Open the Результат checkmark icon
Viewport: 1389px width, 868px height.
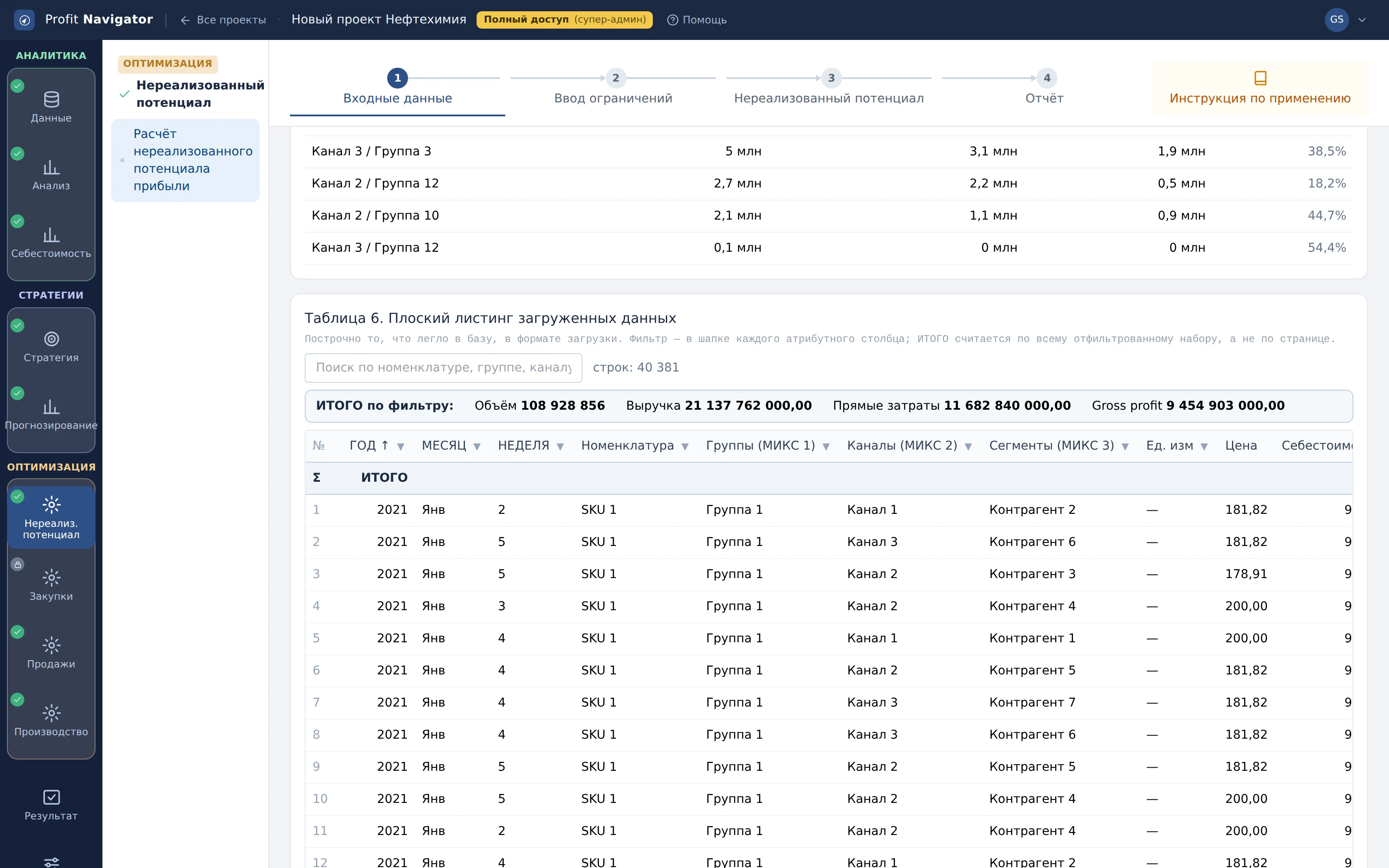coord(51,797)
